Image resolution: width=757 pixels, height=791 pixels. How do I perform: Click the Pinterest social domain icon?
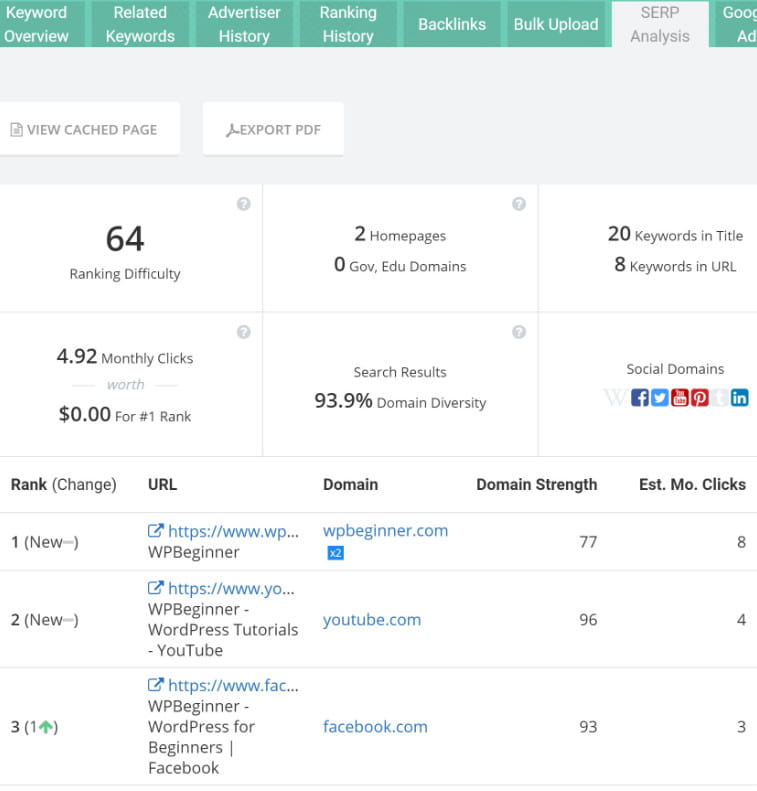(x=700, y=398)
